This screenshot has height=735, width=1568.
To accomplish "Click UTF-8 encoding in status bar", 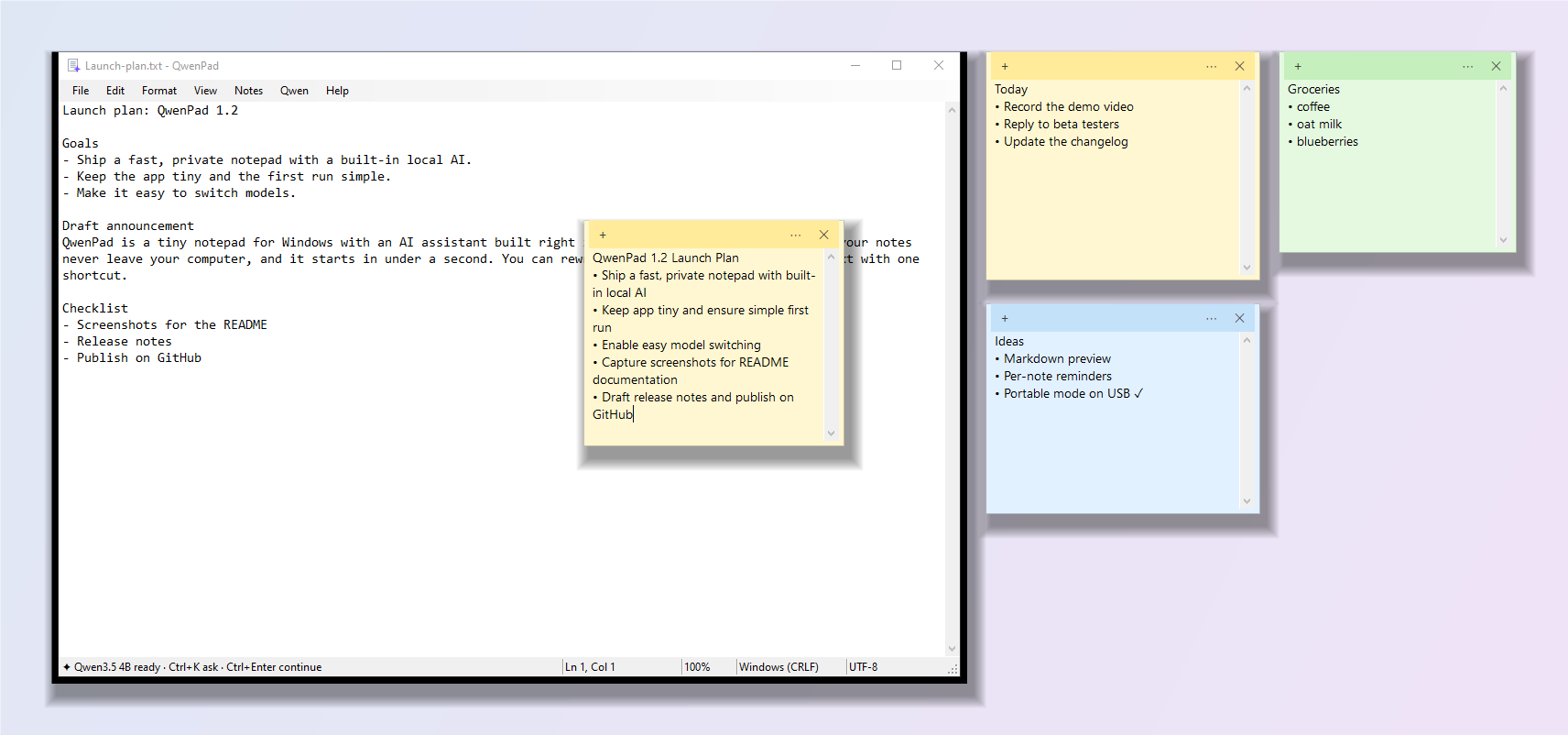I will coord(863,667).
